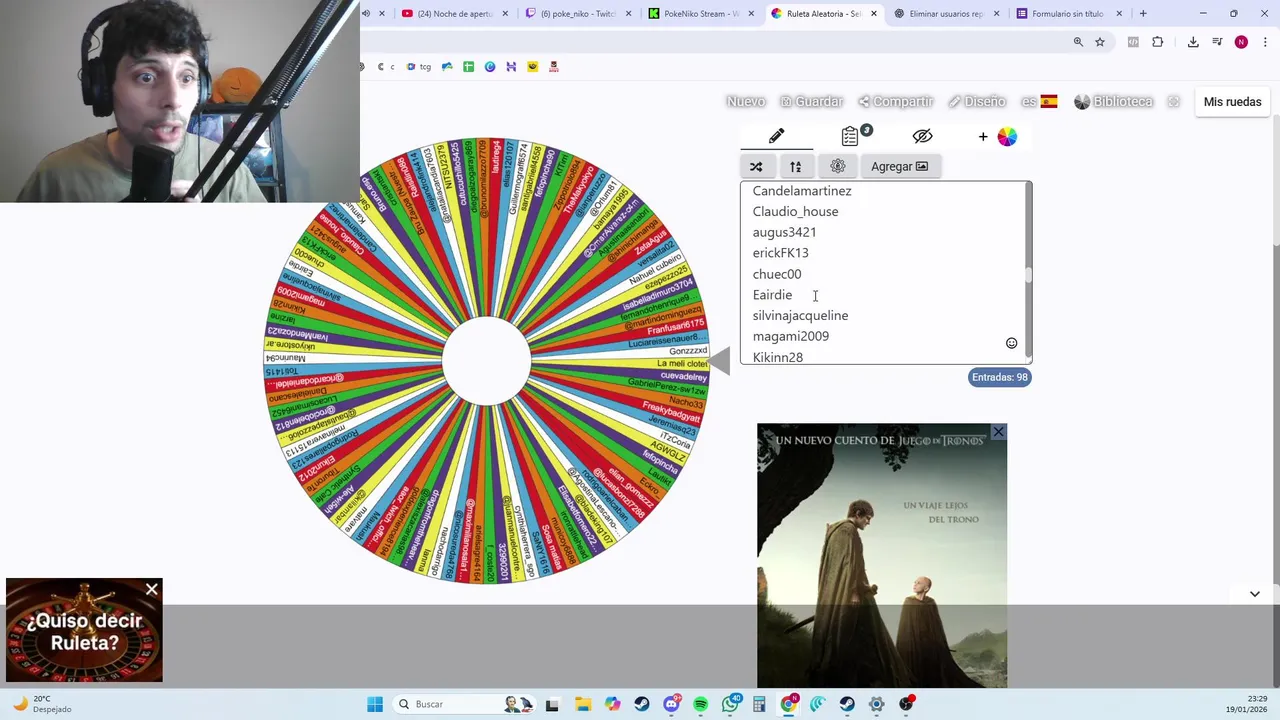The height and width of the screenshot is (720, 1280).
Task: Open Diseño customization
Action: pos(977,101)
